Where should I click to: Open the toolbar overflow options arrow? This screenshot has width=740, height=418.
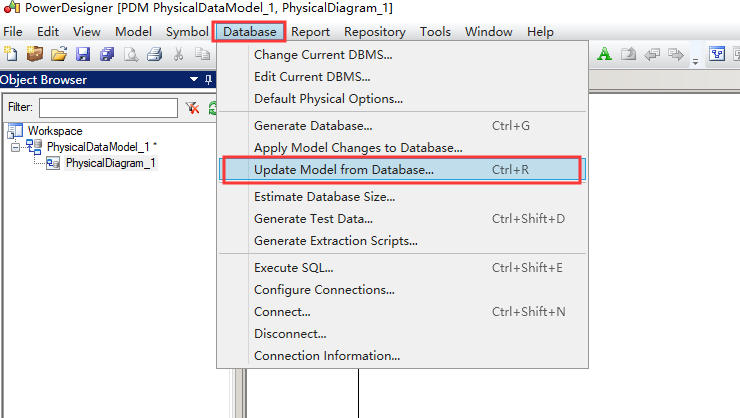point(696,61)
